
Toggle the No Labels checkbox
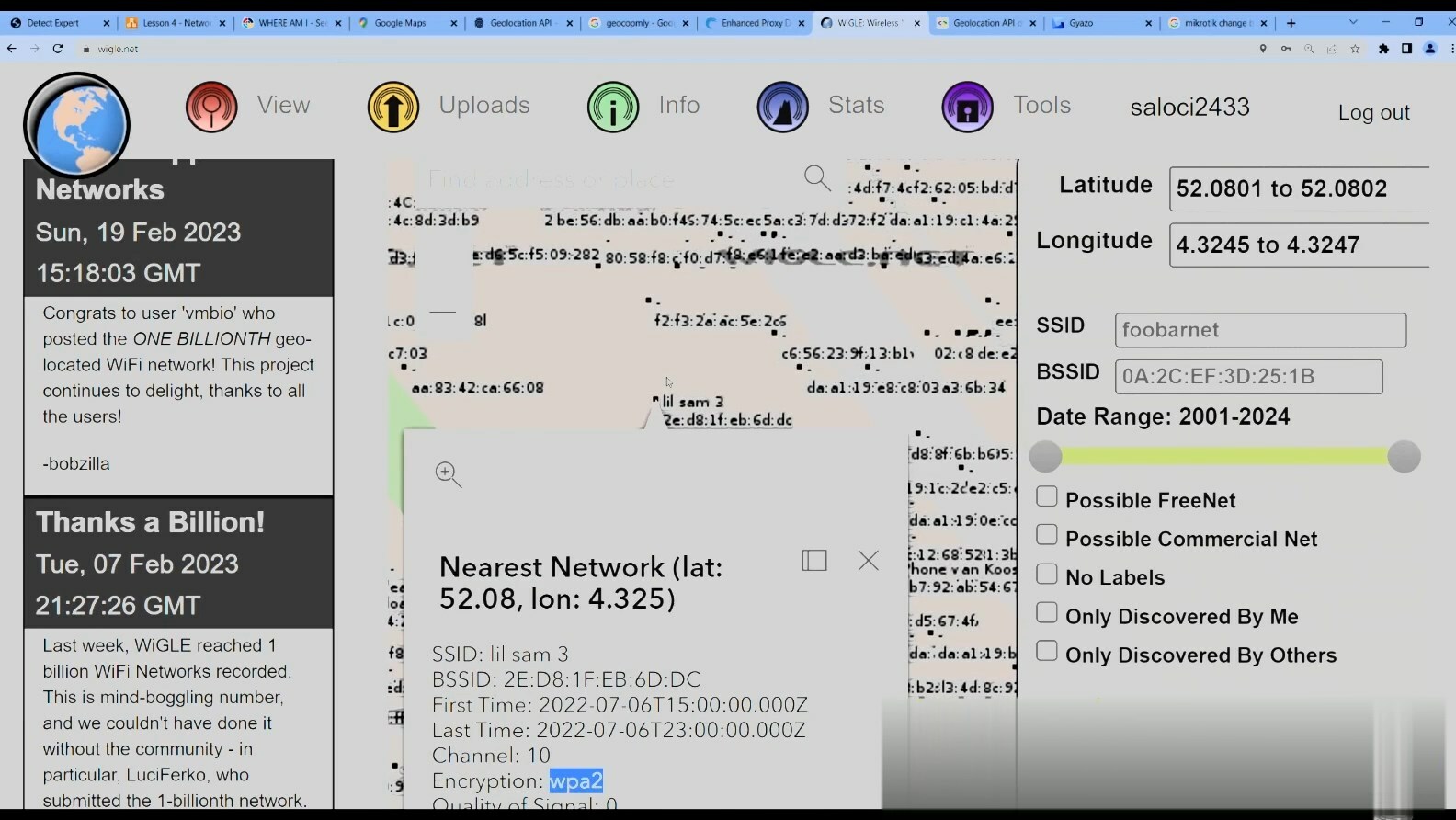[1046, 575]
